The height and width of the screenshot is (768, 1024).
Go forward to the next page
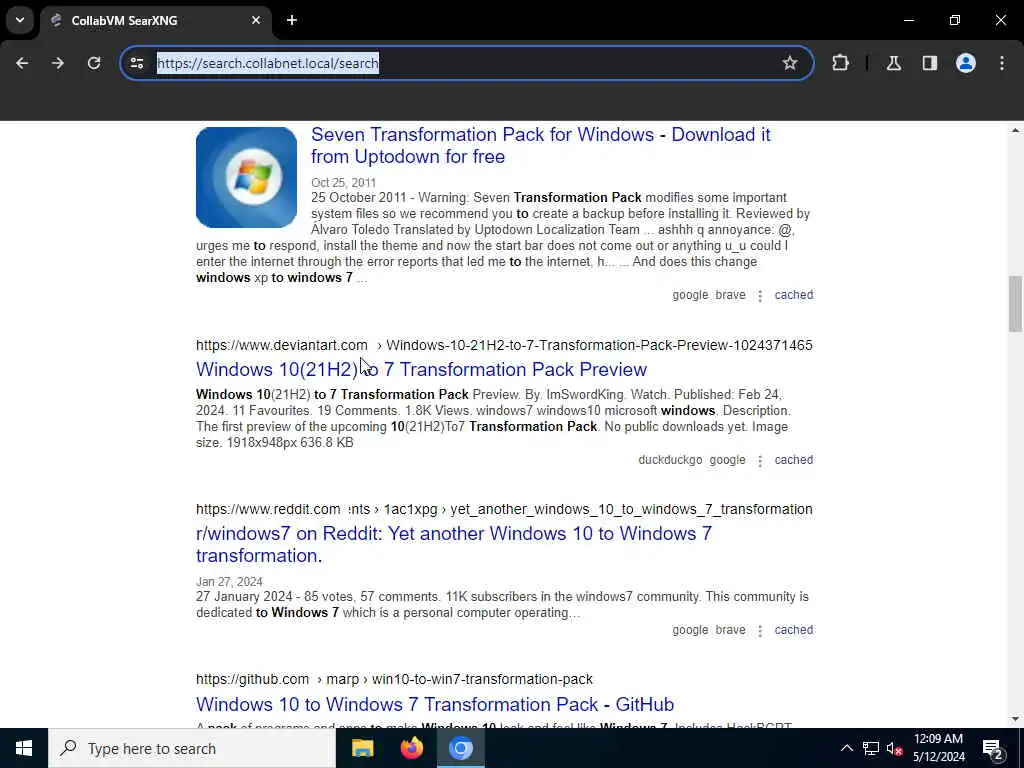58,63
